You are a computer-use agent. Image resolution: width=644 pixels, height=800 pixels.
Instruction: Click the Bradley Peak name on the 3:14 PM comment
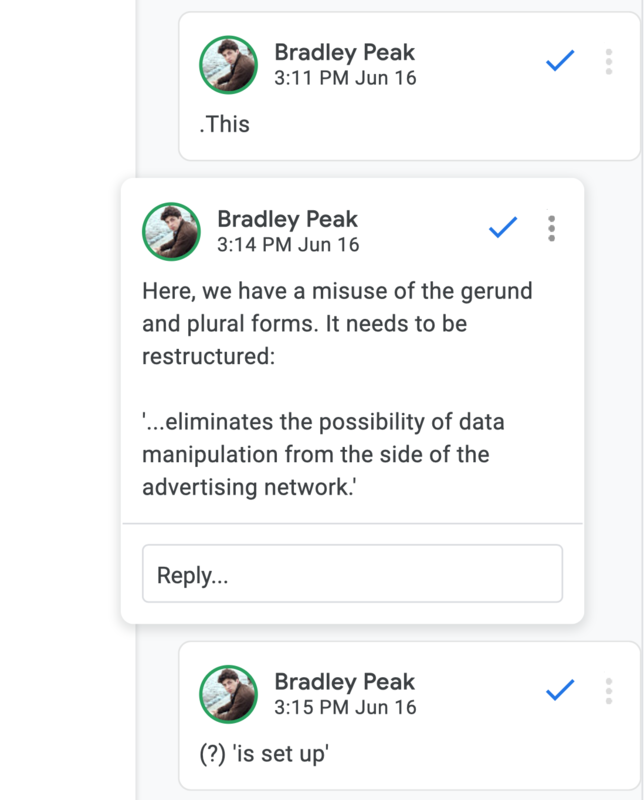click(287, 218)
